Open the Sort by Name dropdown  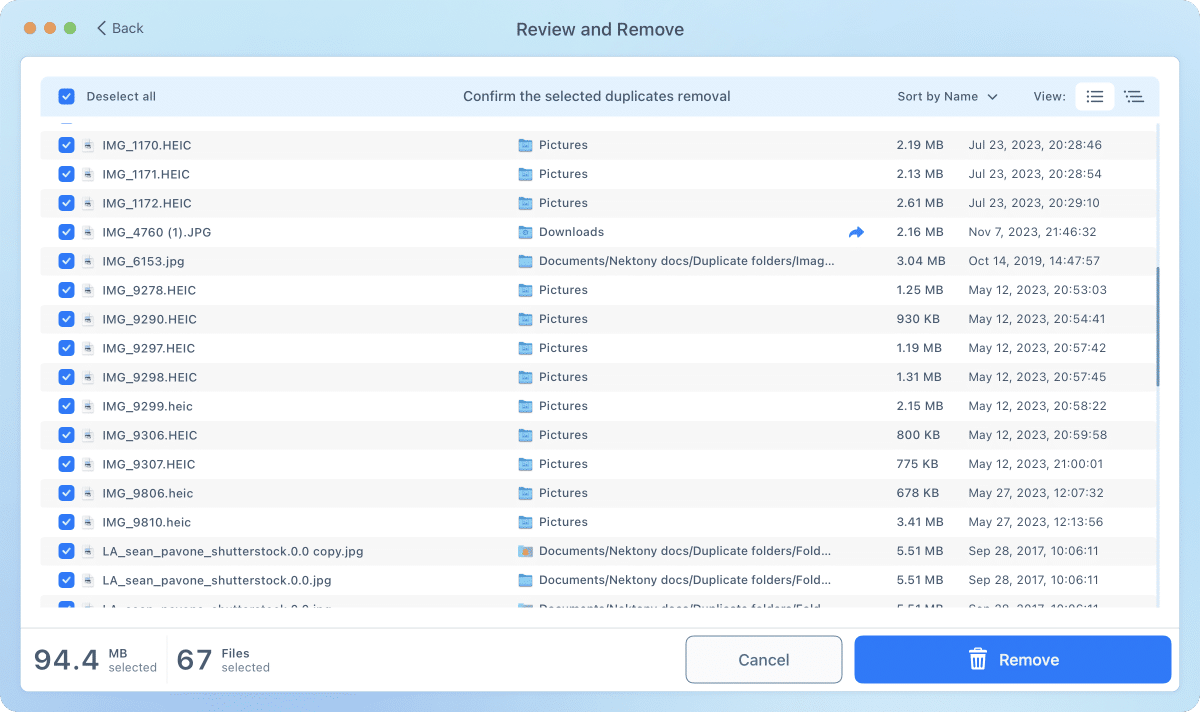click(x=947, y=97)
